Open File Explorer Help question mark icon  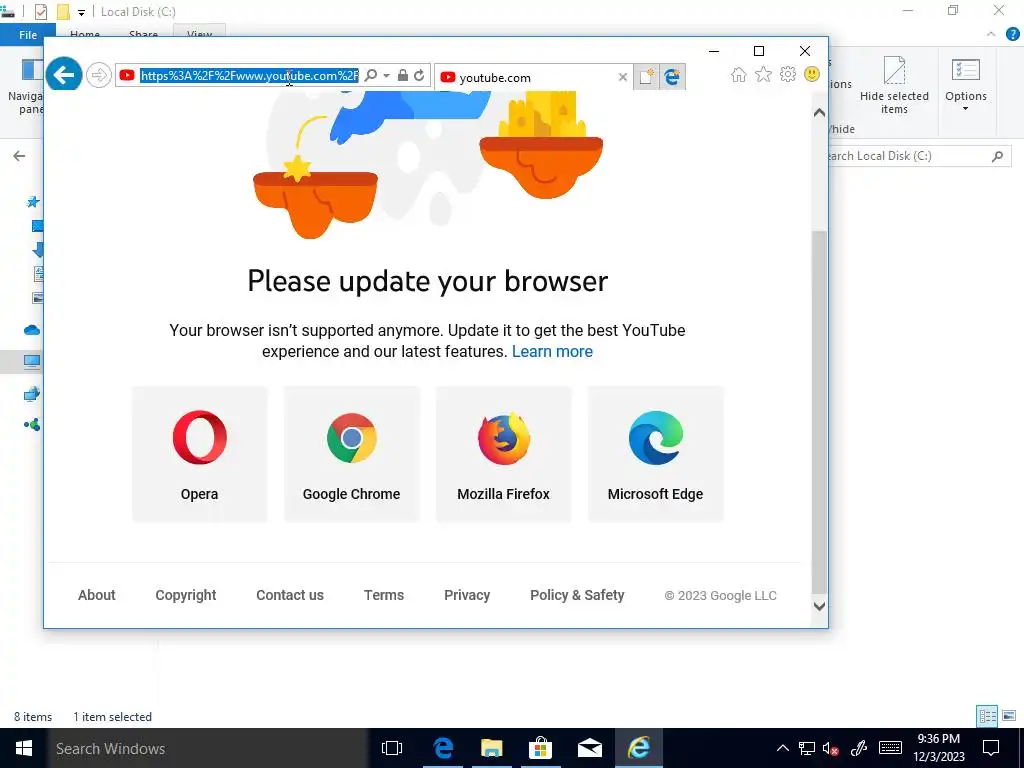(1012, 34)
